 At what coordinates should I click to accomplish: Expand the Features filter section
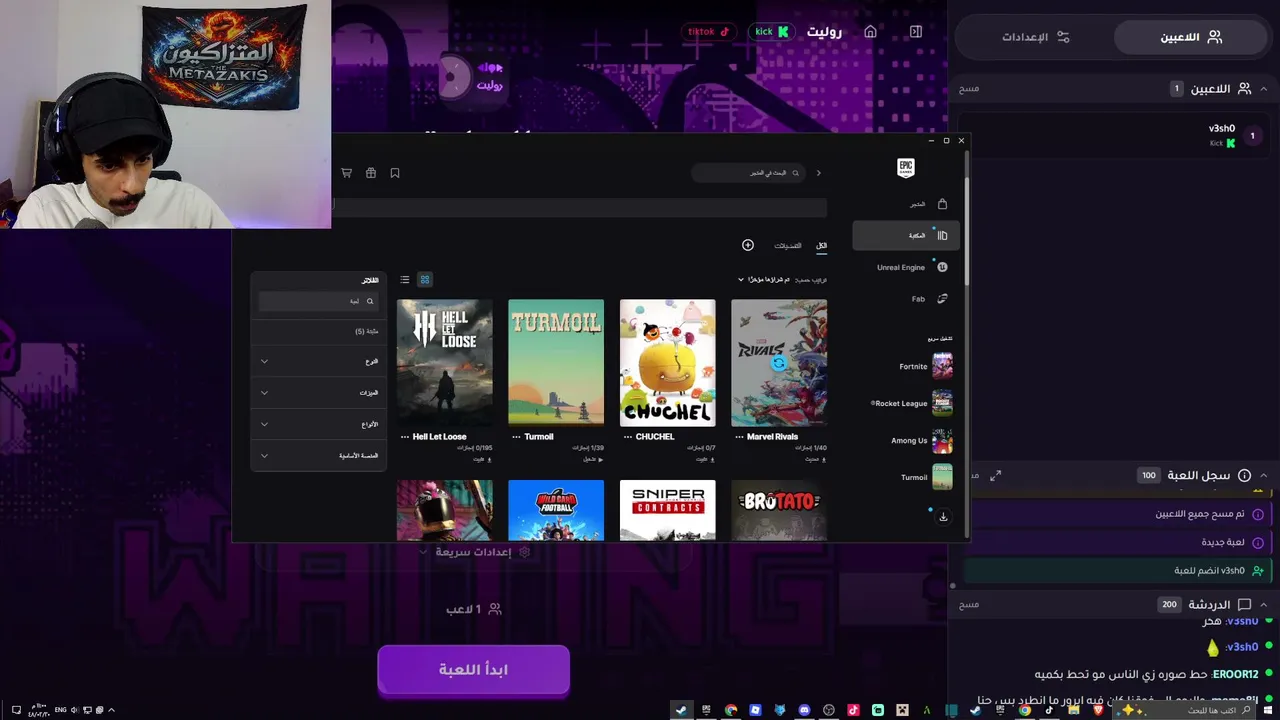click(318, 393)
